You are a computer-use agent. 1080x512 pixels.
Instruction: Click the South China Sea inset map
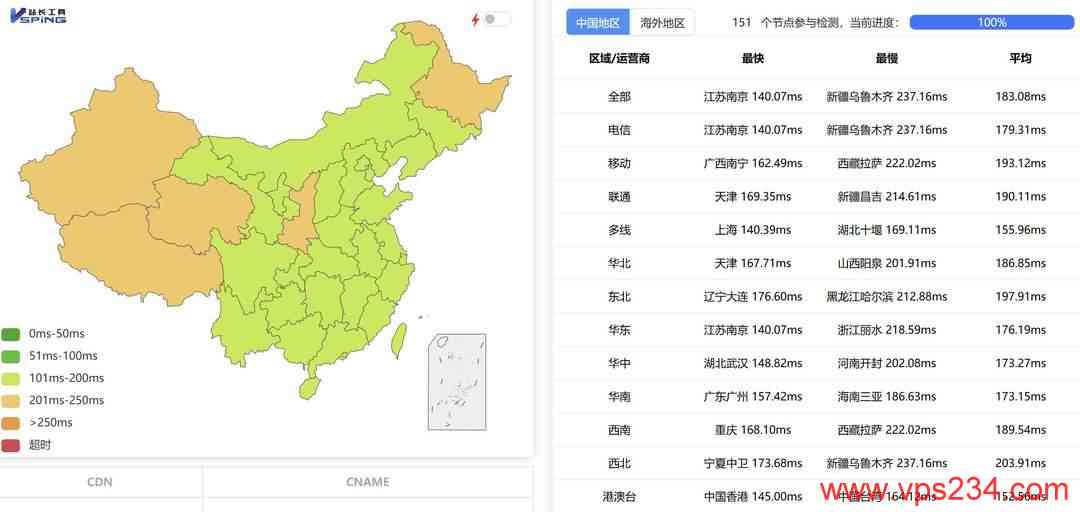(x=457, y=382)
